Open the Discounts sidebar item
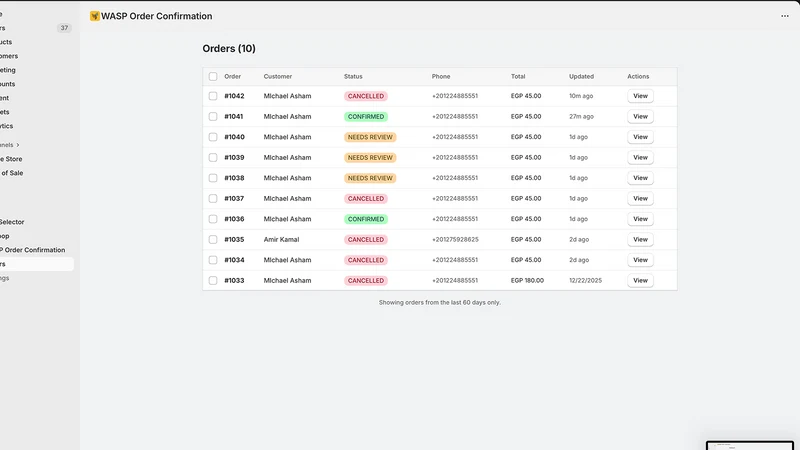This screenshot has width=800, height=450. pyautogui.click(x=8, y=84)
